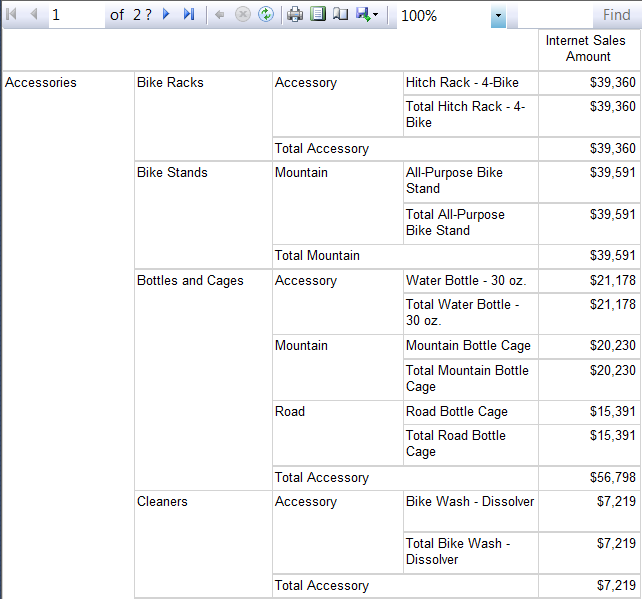Click the current page number field
The height and width of the screenshot is (599, 642).
pyautogui.click(x=77, y=15)
